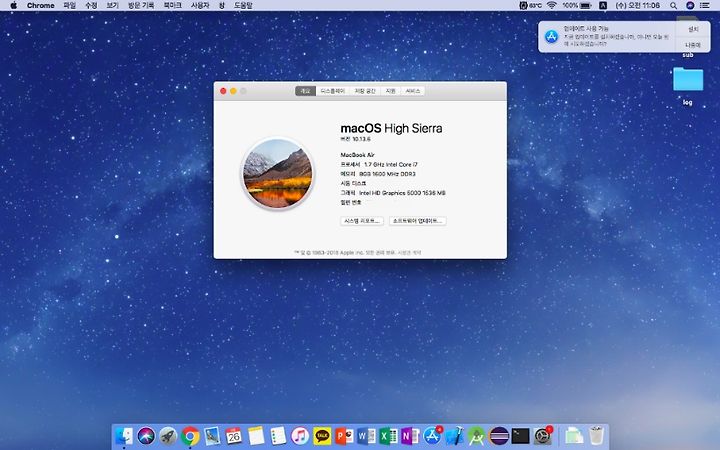This screenshot has height=450, width=720.
Task: Open Spotlight search magnifier
Action: point(673,6)
